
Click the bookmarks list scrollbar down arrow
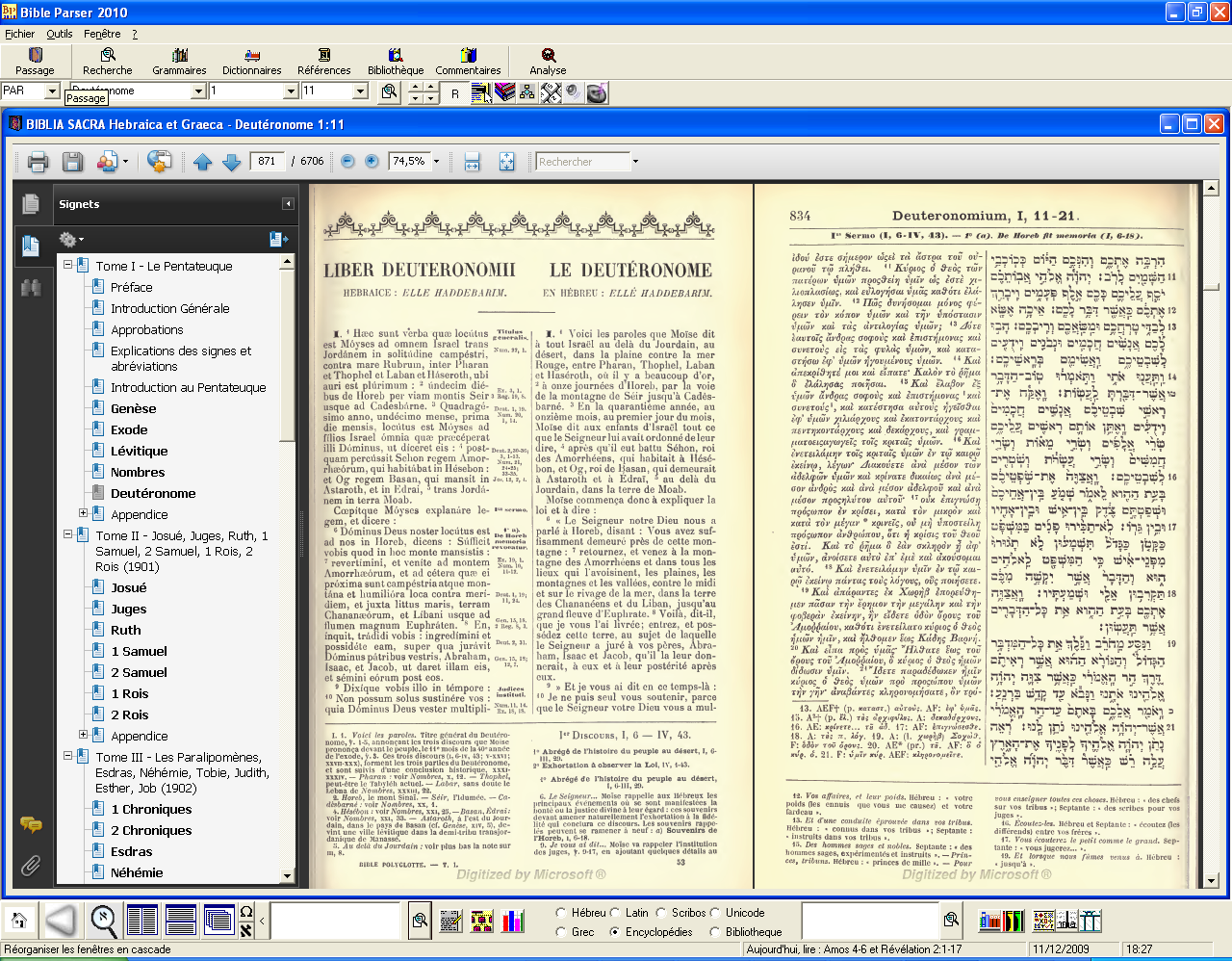click(287, 876)
